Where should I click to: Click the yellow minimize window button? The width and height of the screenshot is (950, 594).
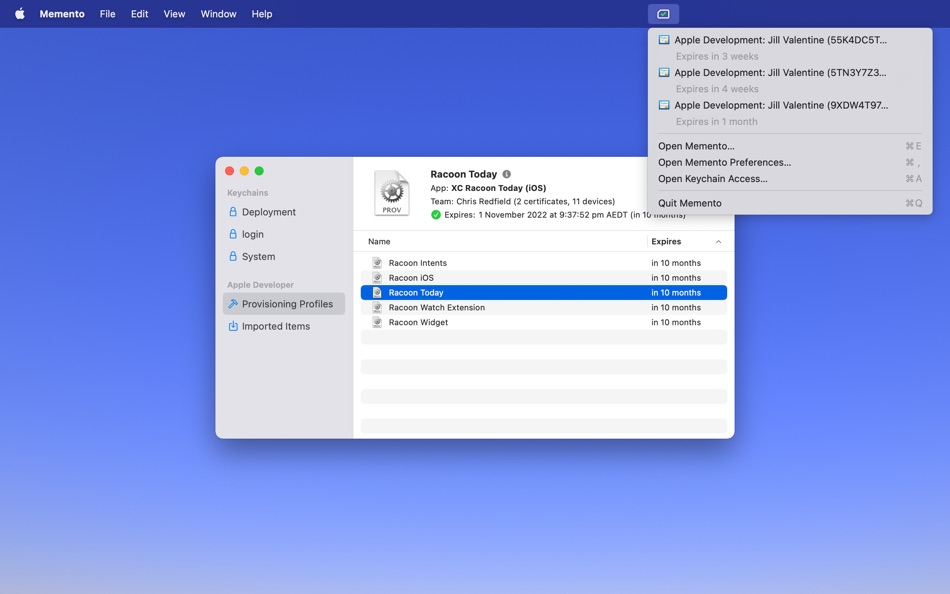244,171
